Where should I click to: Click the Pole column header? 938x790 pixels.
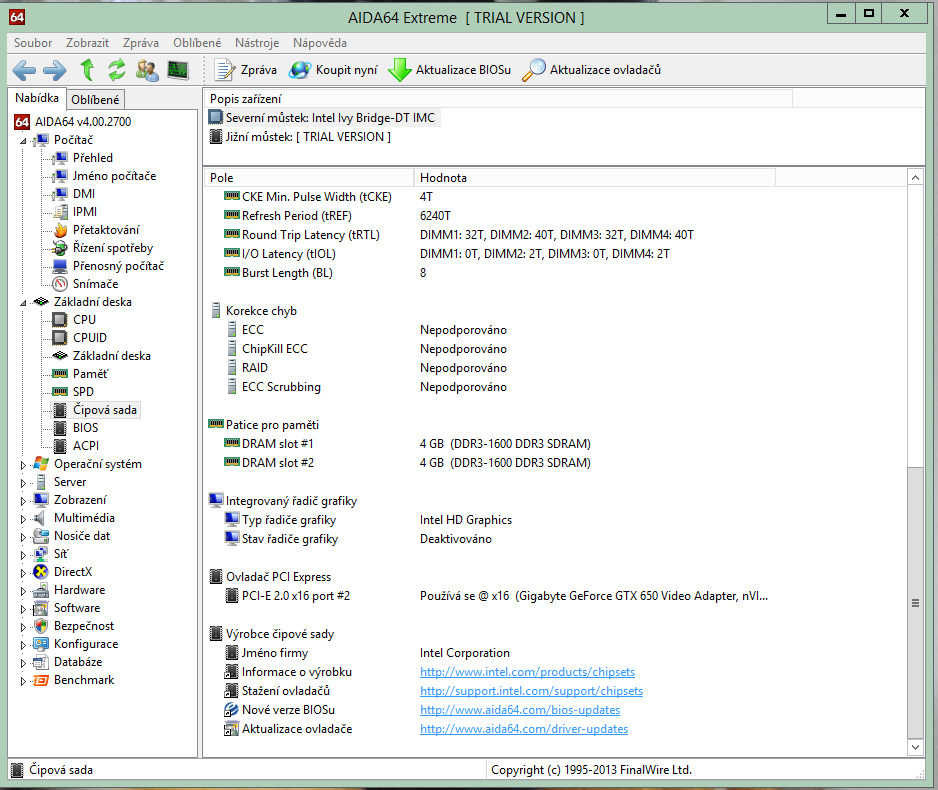tap(309, 178)
